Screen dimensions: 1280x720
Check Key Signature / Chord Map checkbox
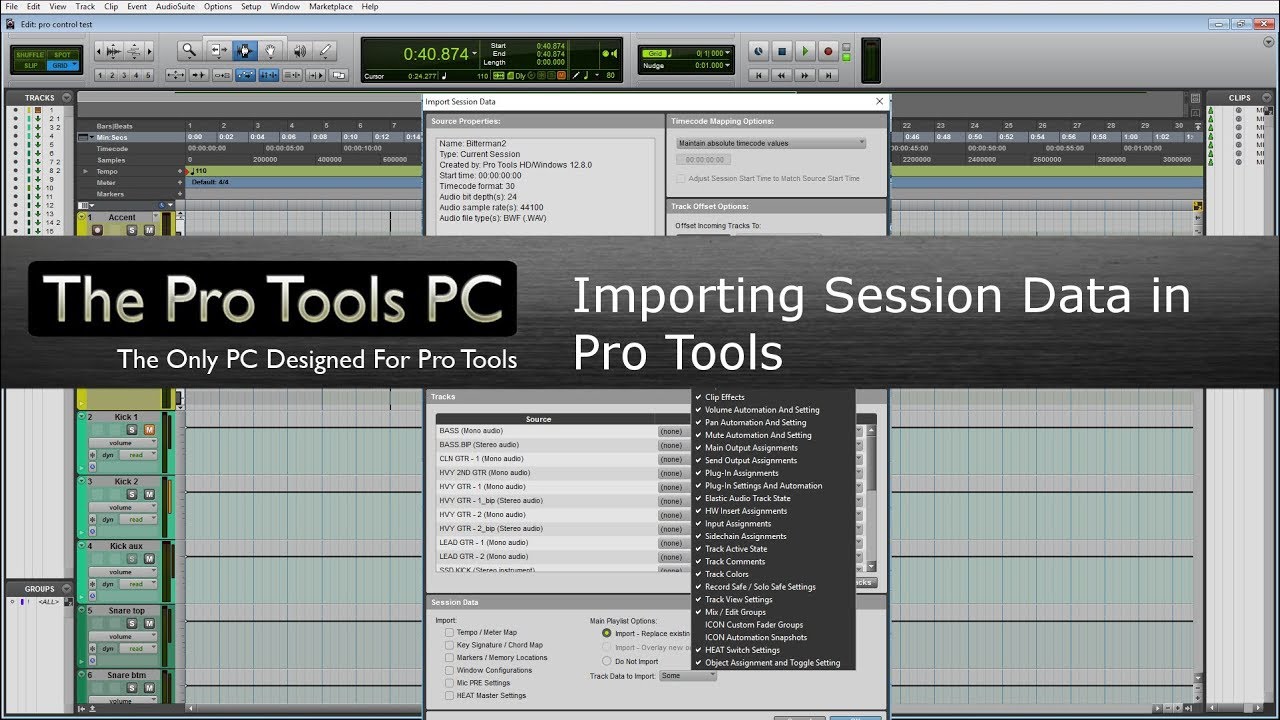tap(449, 645)
